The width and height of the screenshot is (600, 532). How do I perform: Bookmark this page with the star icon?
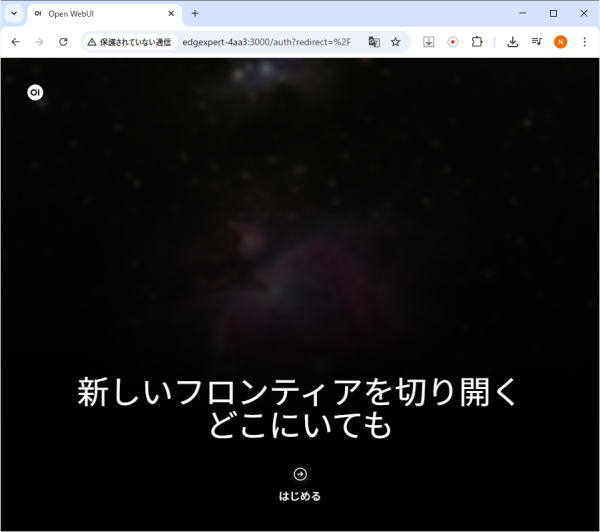[395, 42]
